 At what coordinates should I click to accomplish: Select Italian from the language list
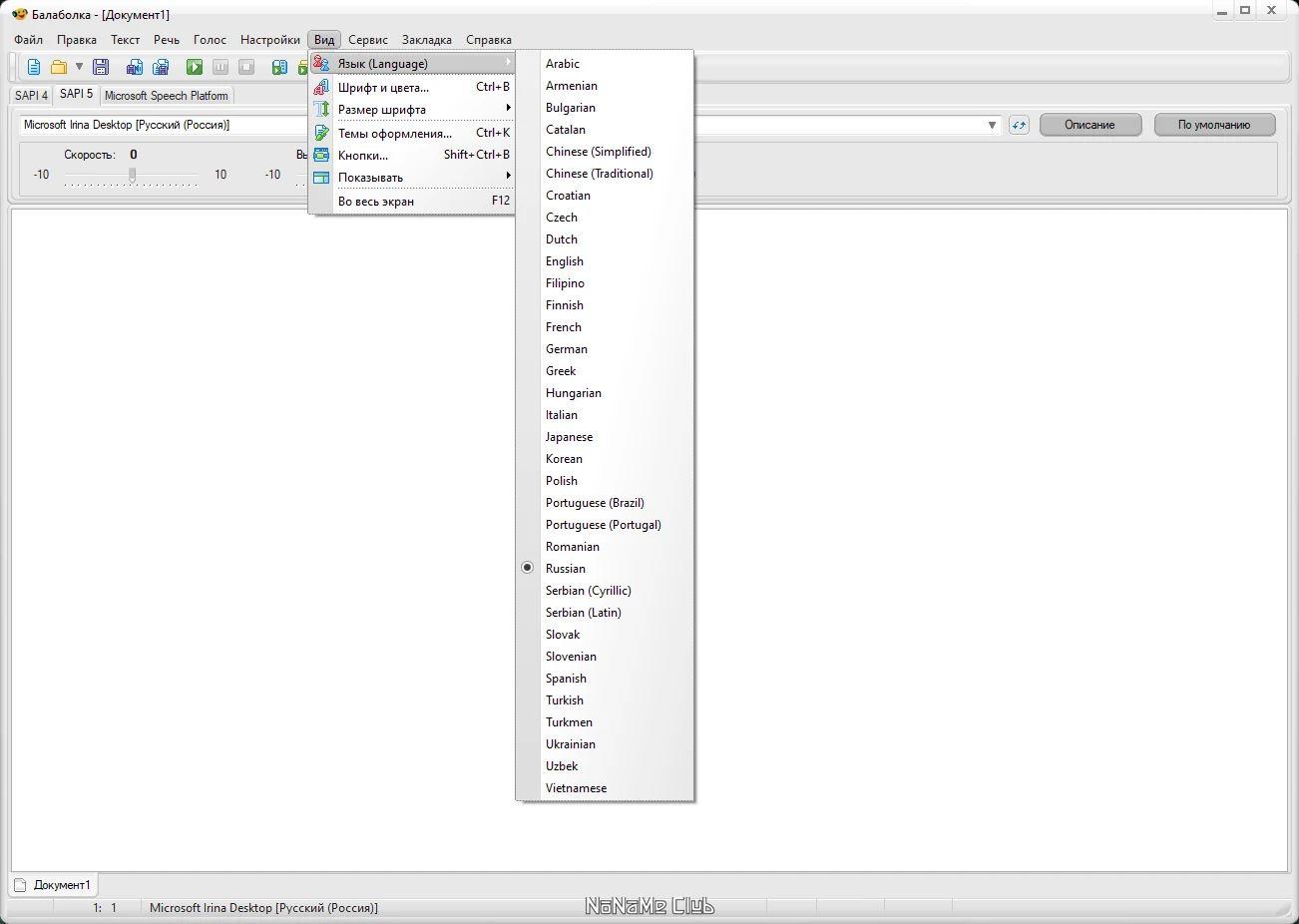(x=605, y=415)
